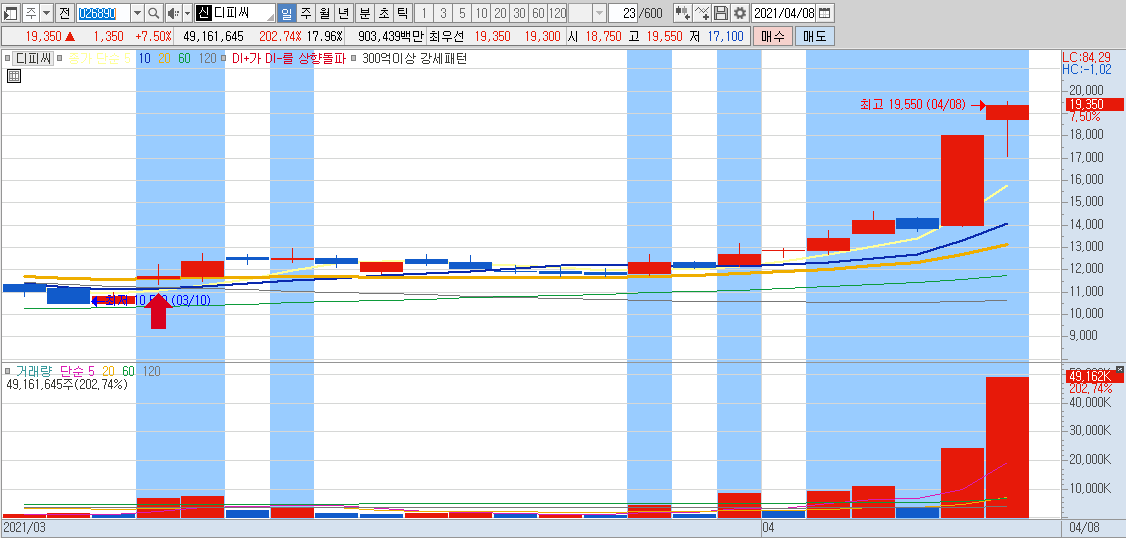Click the 300억이상 강세패턴 label
This screenshot has width=1126, height=538.
[415, 59]
